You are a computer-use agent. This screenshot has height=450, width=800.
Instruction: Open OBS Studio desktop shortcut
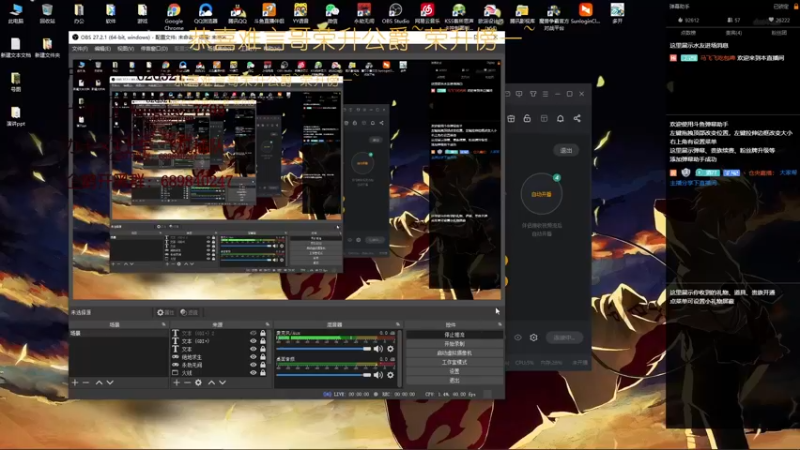(395, 14)
